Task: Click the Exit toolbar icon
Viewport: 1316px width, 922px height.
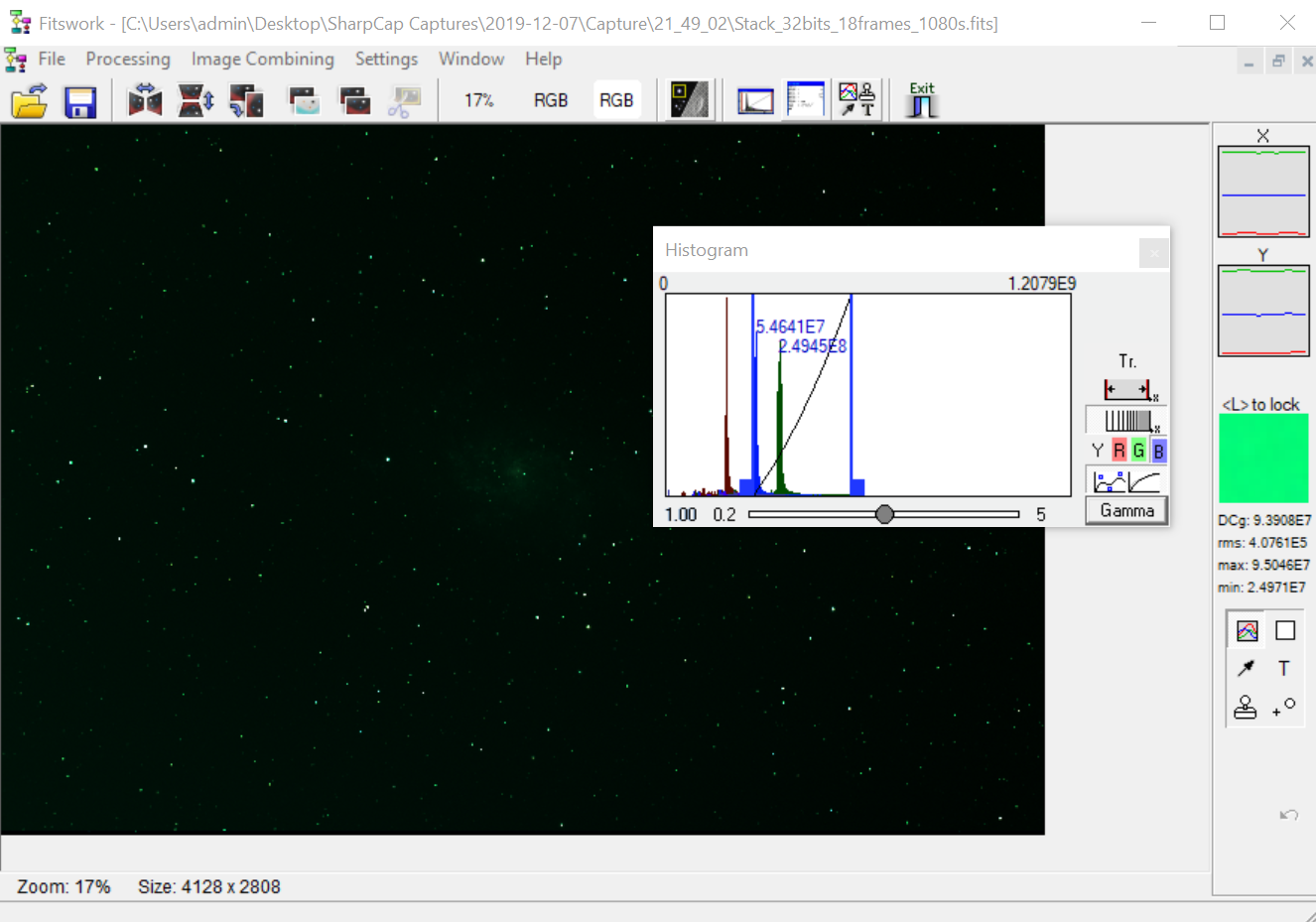Action: click(922, 100)
